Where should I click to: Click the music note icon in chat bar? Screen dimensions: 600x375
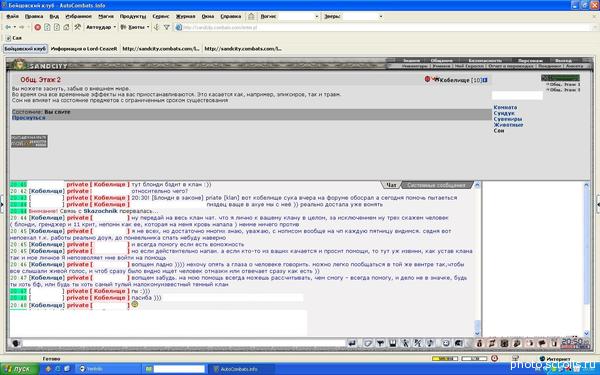tap(430, 343)
